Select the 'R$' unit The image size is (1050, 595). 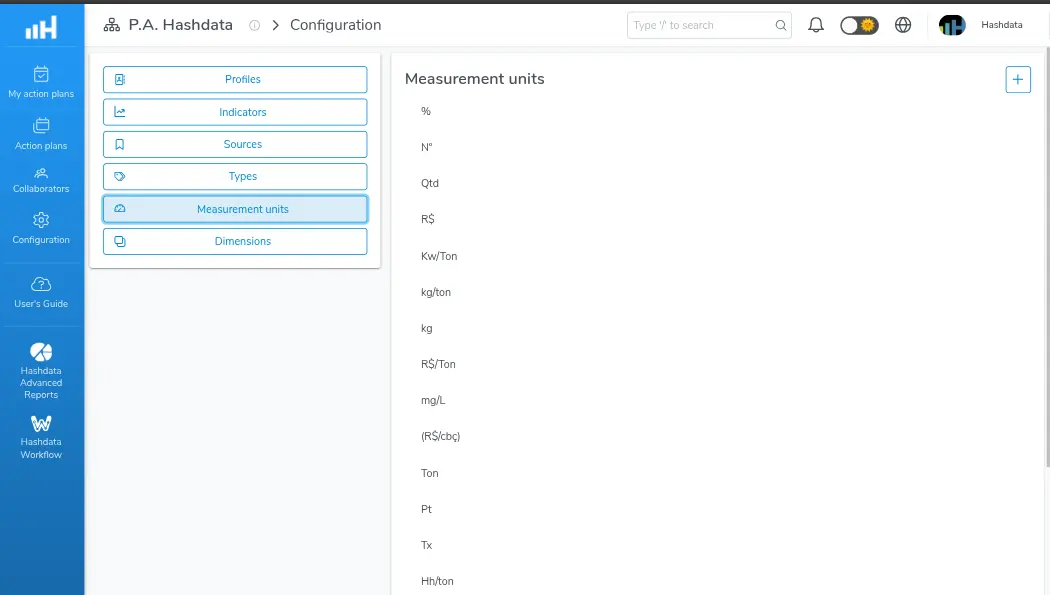click(x=428, y=220)
